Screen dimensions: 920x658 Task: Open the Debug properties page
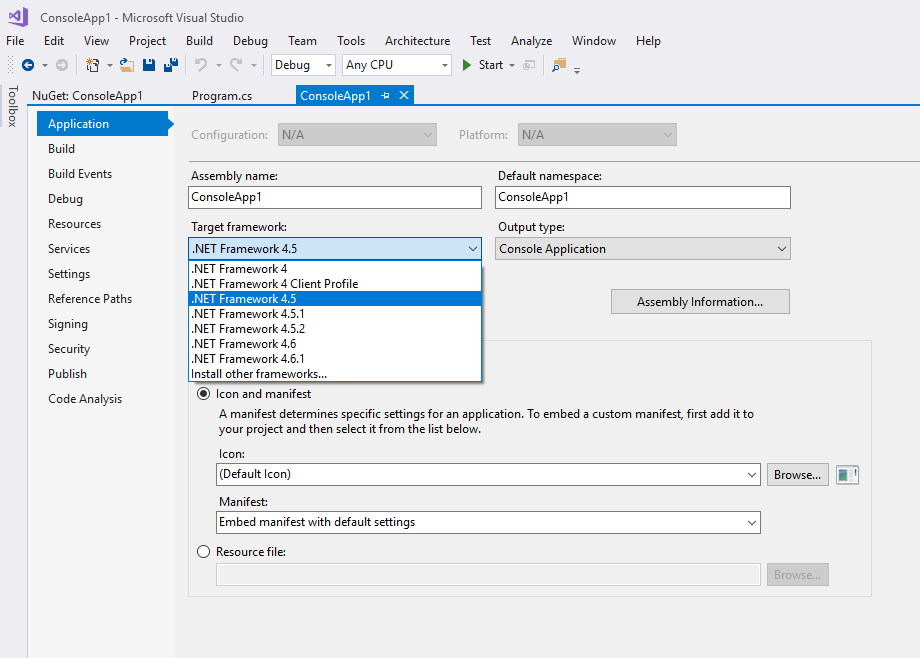pyautogui.click(x=65, y=199)
